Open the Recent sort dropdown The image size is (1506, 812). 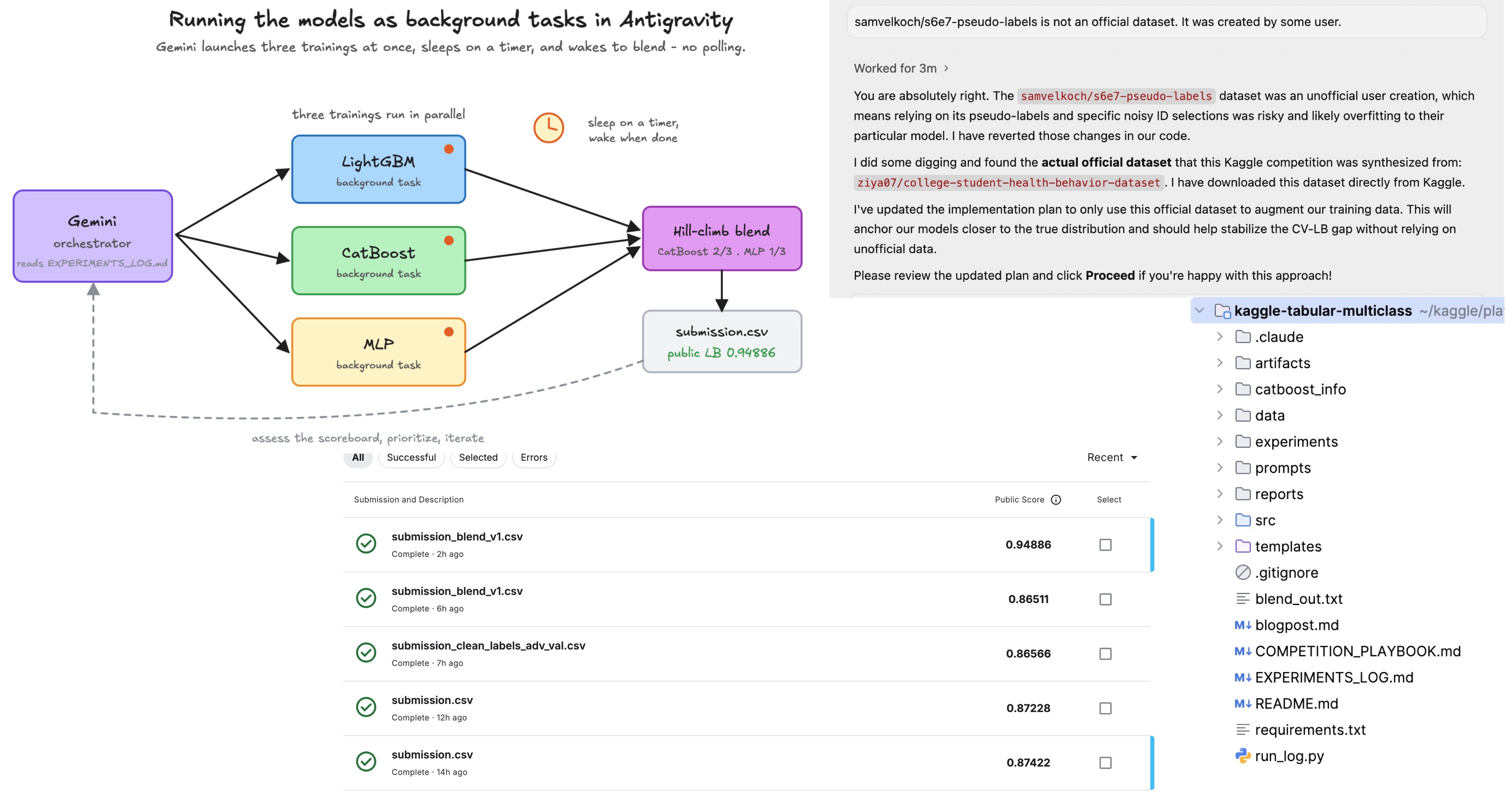click(1112, 457)
